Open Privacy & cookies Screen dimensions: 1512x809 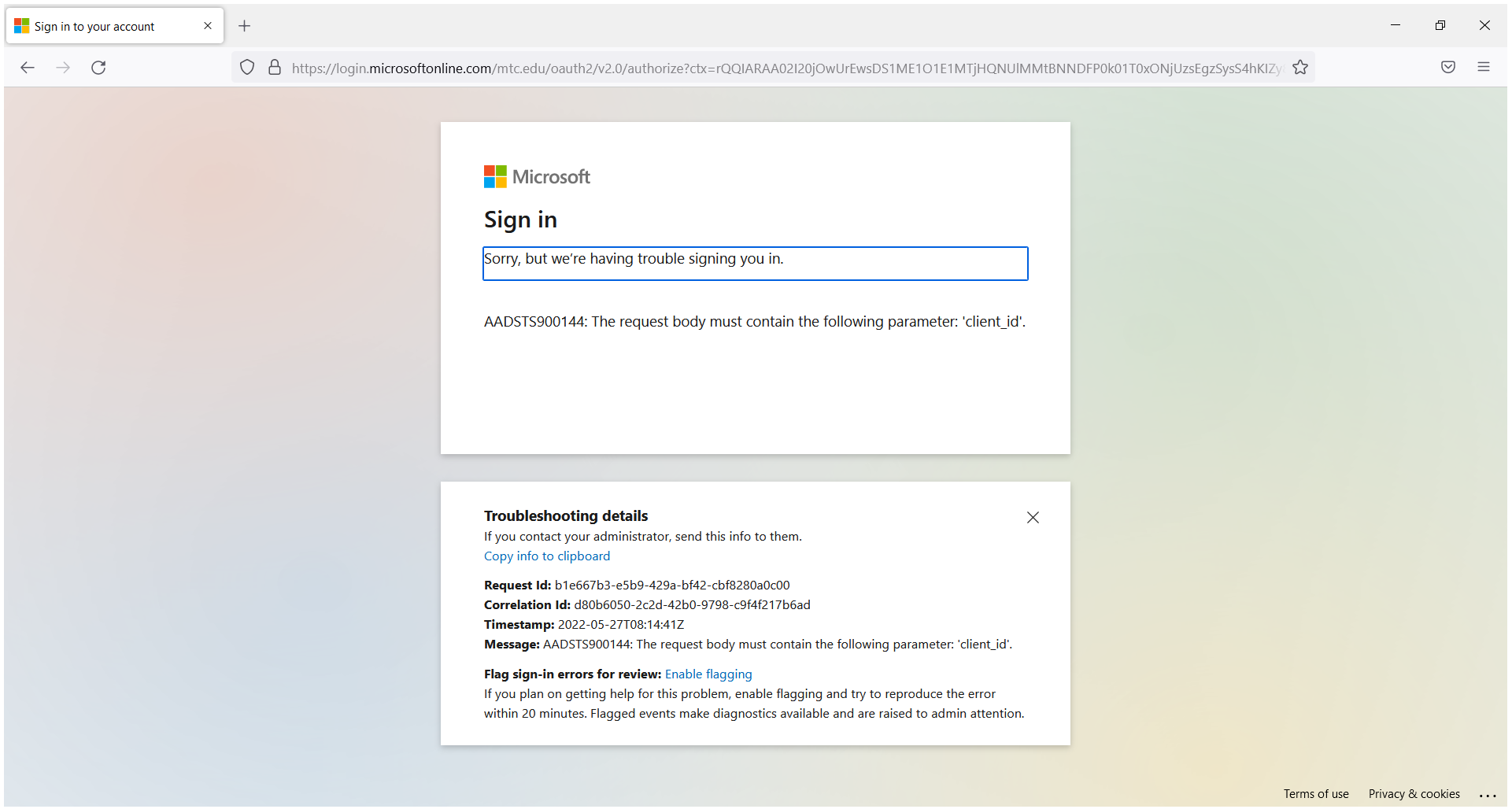(x=1414, y=794)
